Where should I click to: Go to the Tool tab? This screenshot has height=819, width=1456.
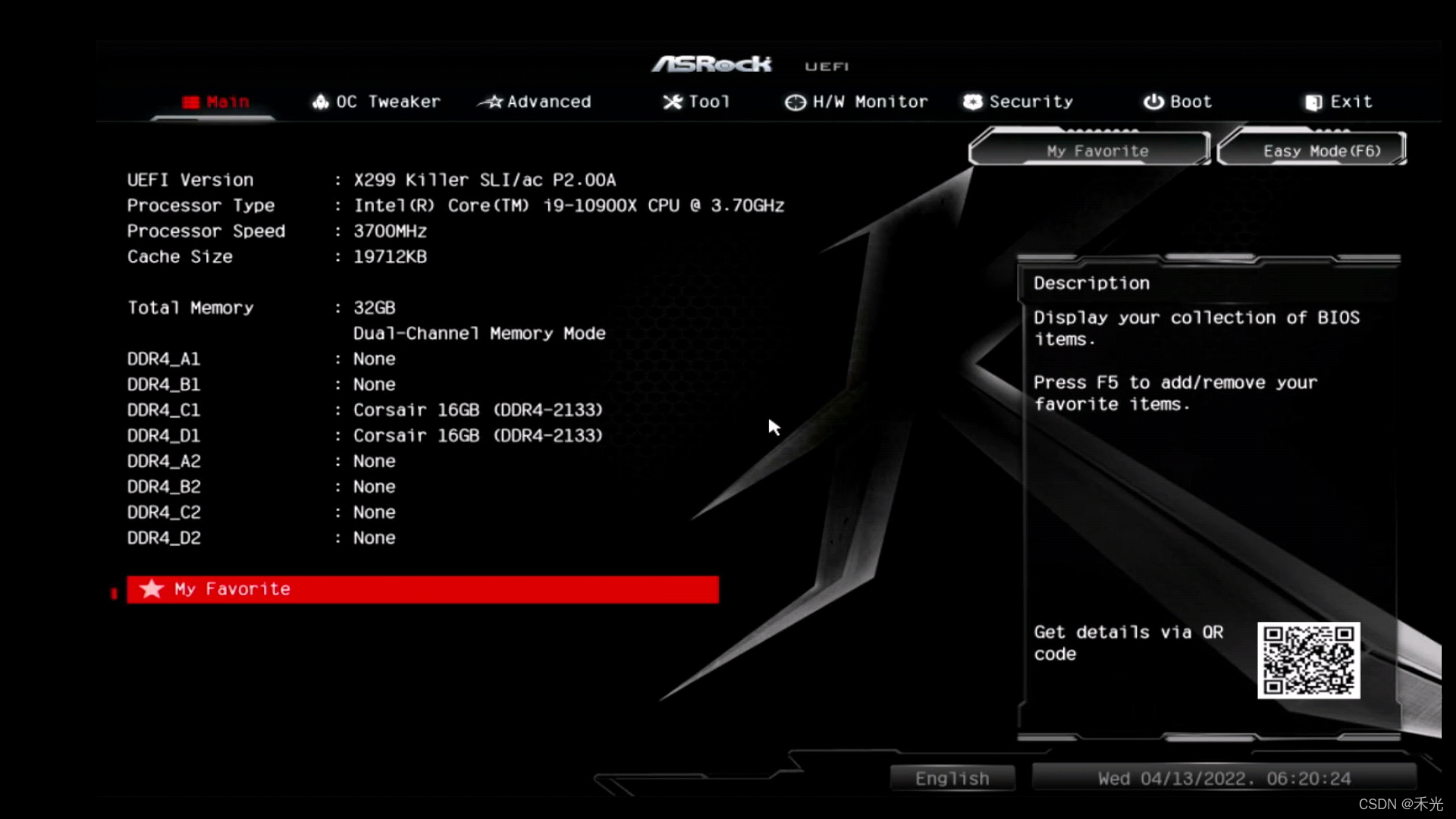pyautogui.click(x=709, y=102)
